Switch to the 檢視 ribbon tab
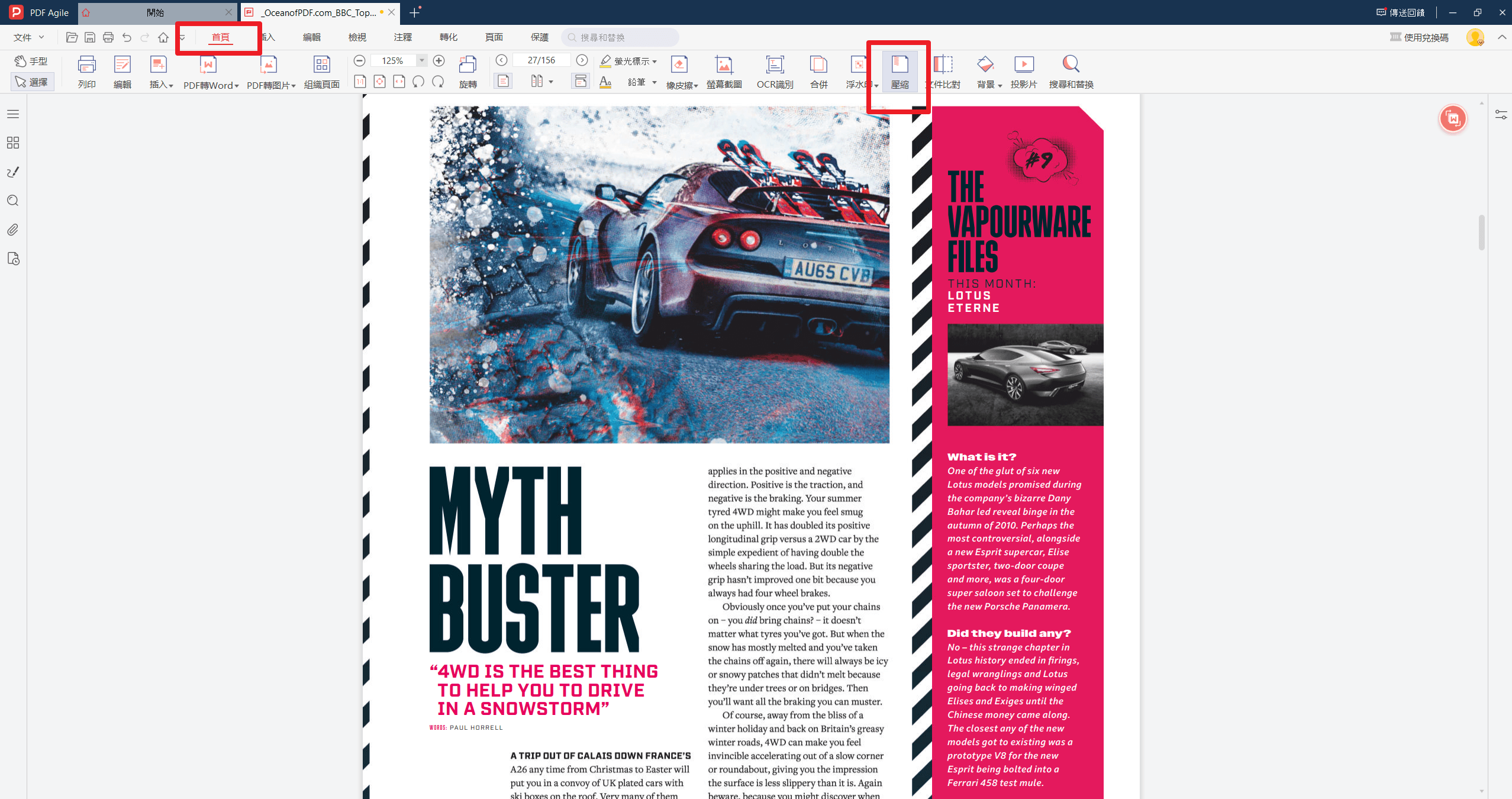This screenshot has width=1512, height=799. 357,37
